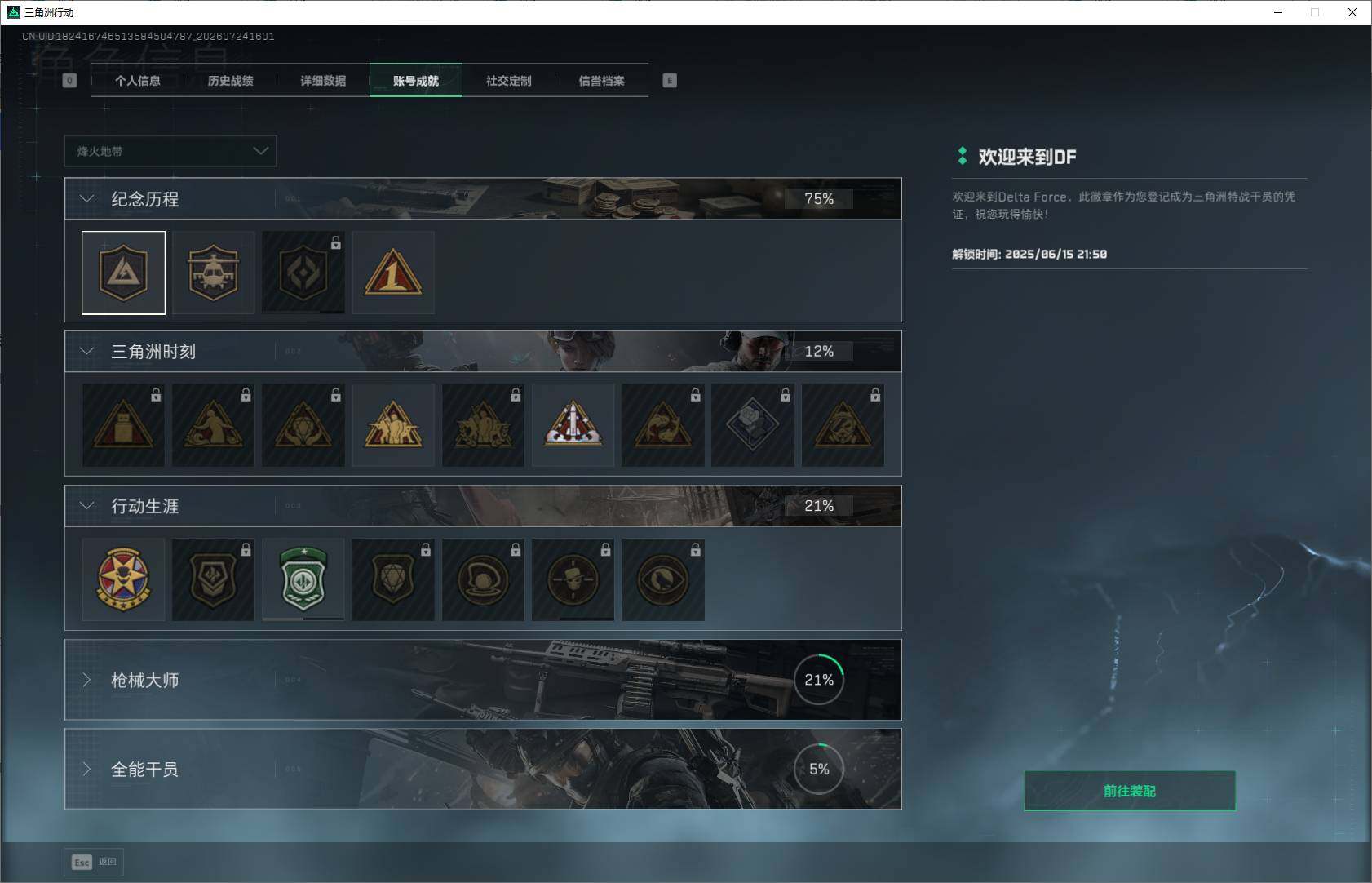The image size is (1372, 883).
Task: Collapse the 行动生涯 section
Action: tap(86, 506)
